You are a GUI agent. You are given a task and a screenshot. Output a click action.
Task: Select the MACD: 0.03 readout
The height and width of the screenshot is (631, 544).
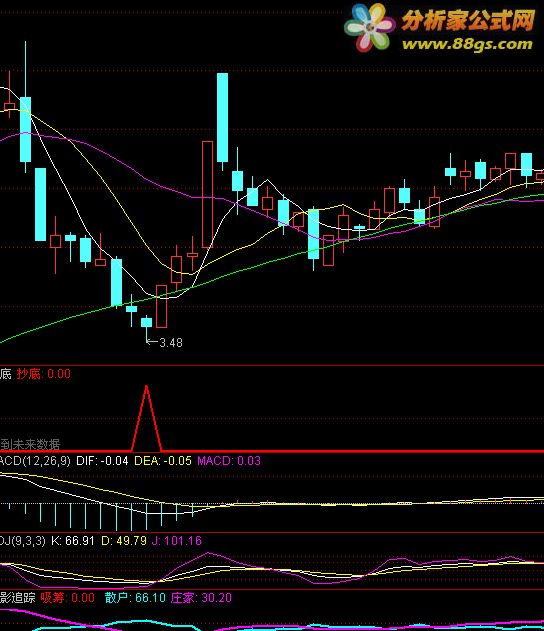tap(229, 460)
